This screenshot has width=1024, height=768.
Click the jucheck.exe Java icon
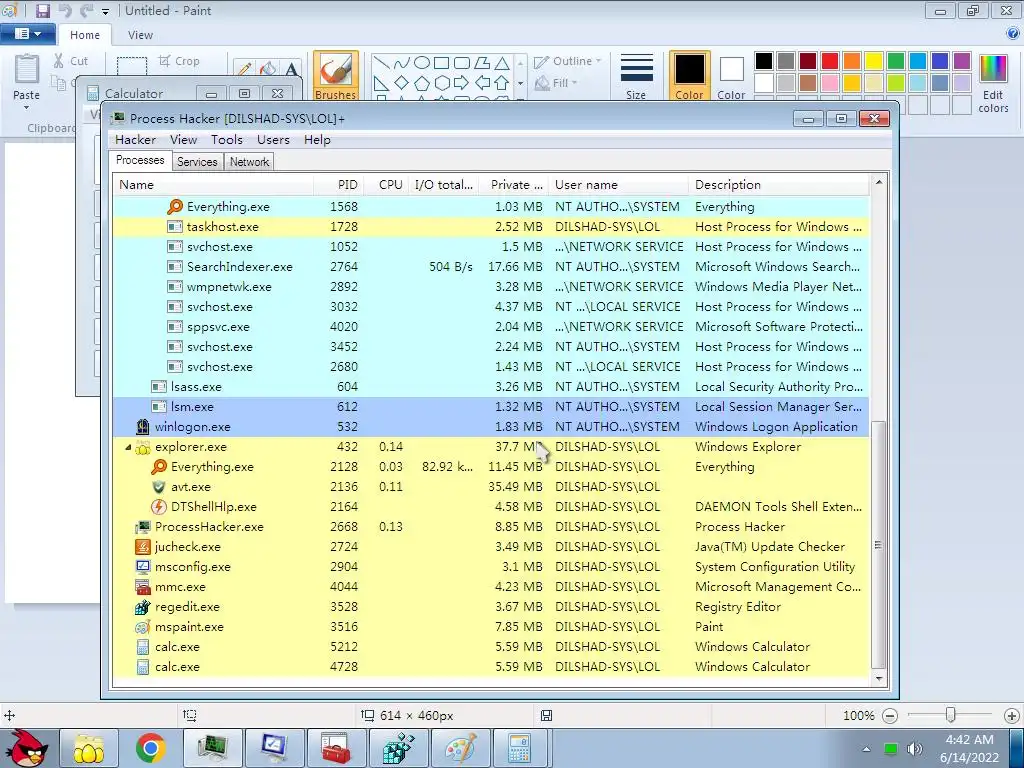point(142,547)
